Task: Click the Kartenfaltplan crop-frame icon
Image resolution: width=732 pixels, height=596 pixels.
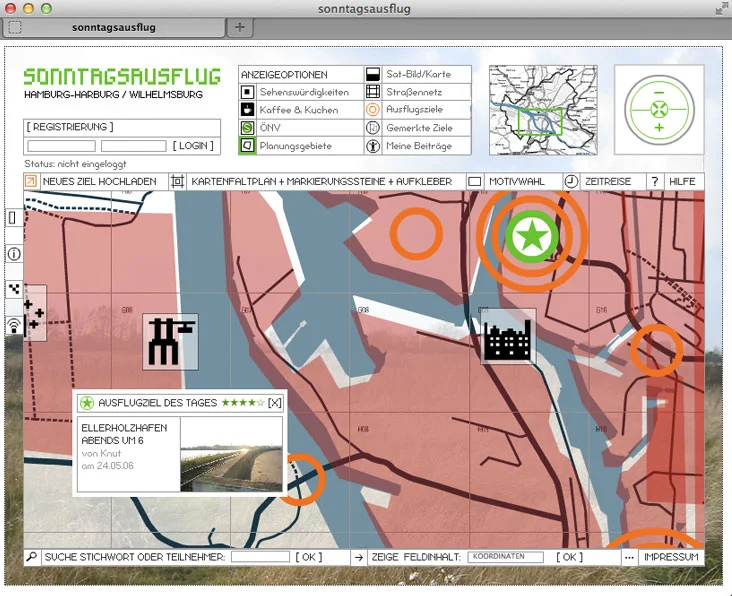Action: 177,181
